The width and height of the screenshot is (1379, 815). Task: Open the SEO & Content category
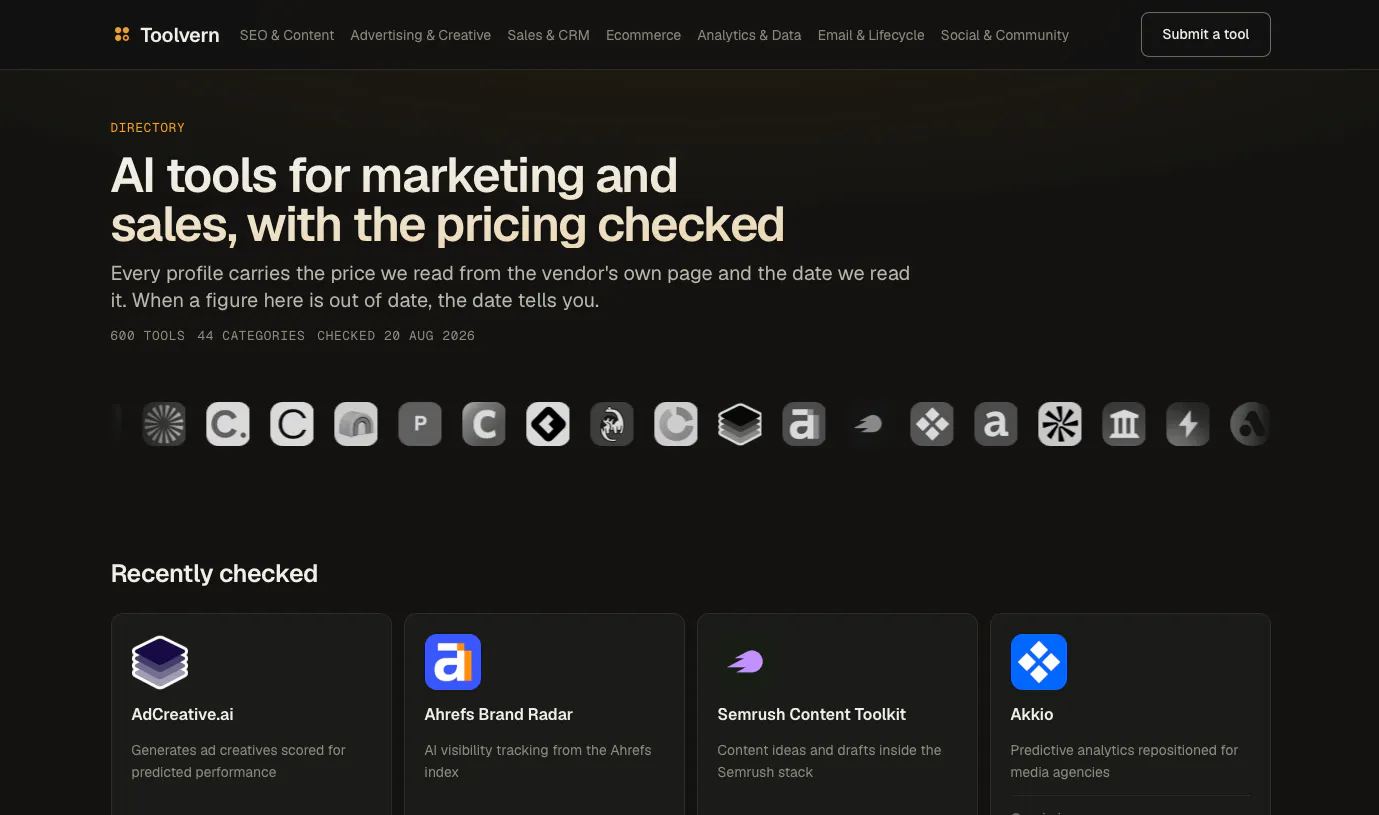(287, 35)
